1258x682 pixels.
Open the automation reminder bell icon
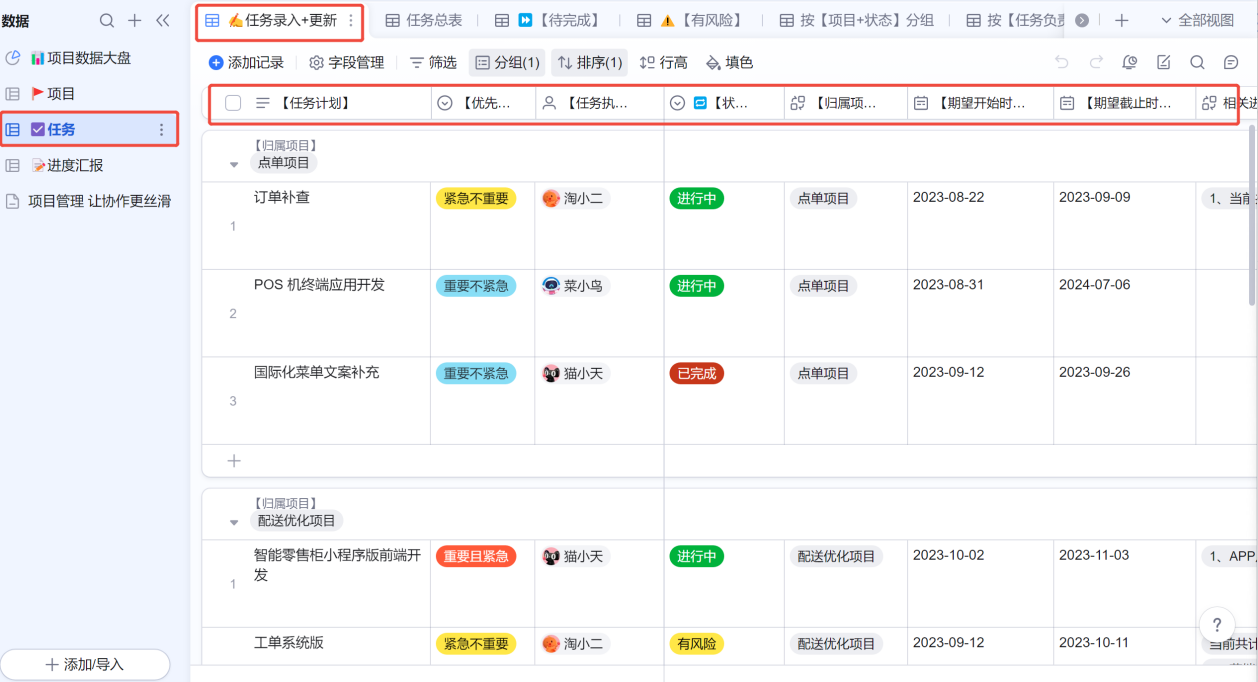click(x=1130, y=63)
